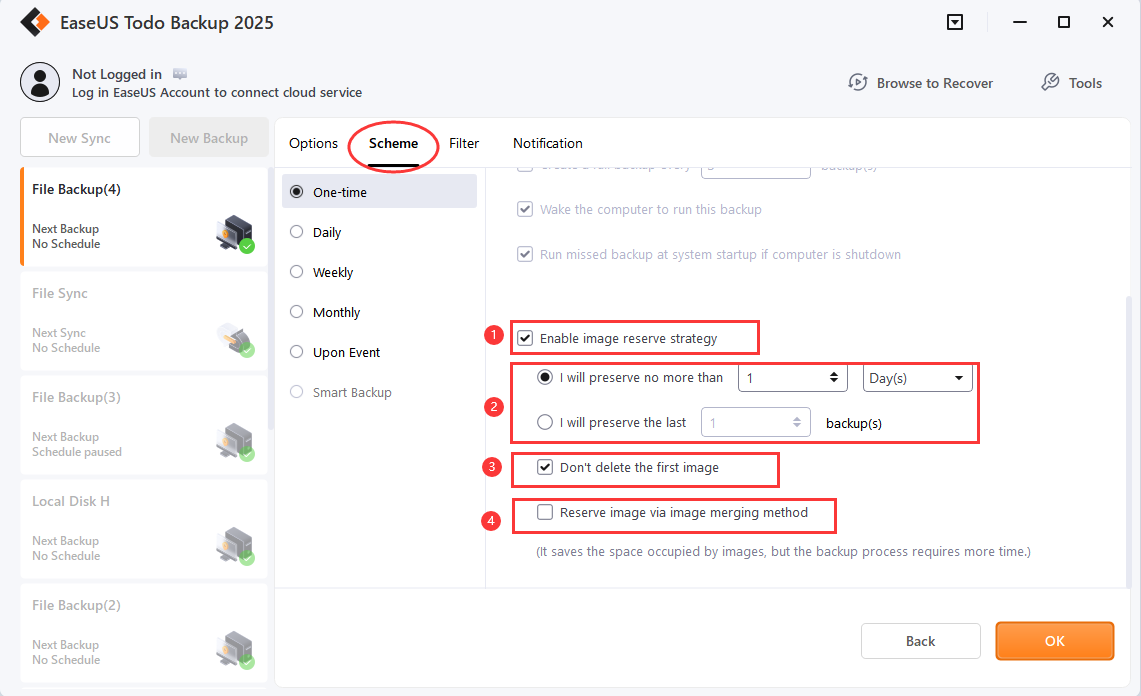This screenshot has height=696, width=1141.
Task: Click the 'Not Logged in' text
Action: click(x=117, y=74)
